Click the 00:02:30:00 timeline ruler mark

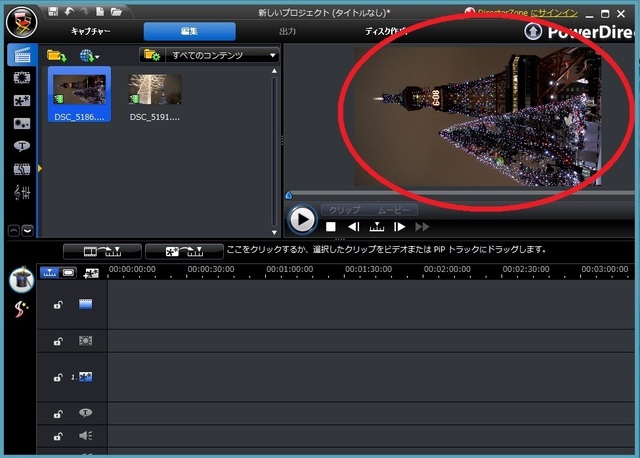click(x=526, y=269)
